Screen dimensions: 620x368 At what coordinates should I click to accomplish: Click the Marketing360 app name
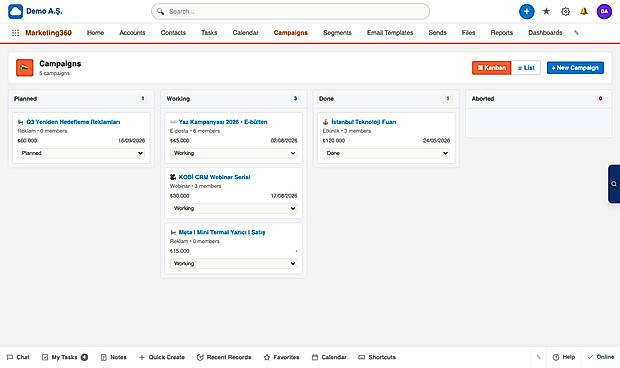click(49, 33)
